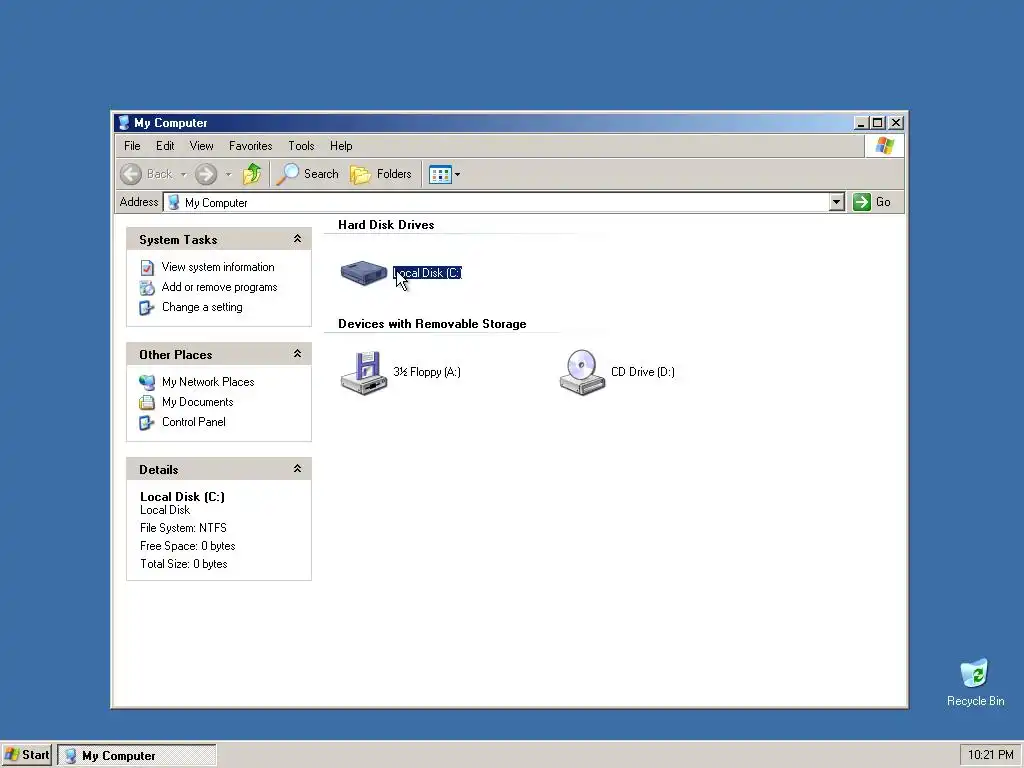The width and height of the screenshot is (1024, 768).
Task: Click the Control Panel icon in Other Places
Action: pos(147,423)
